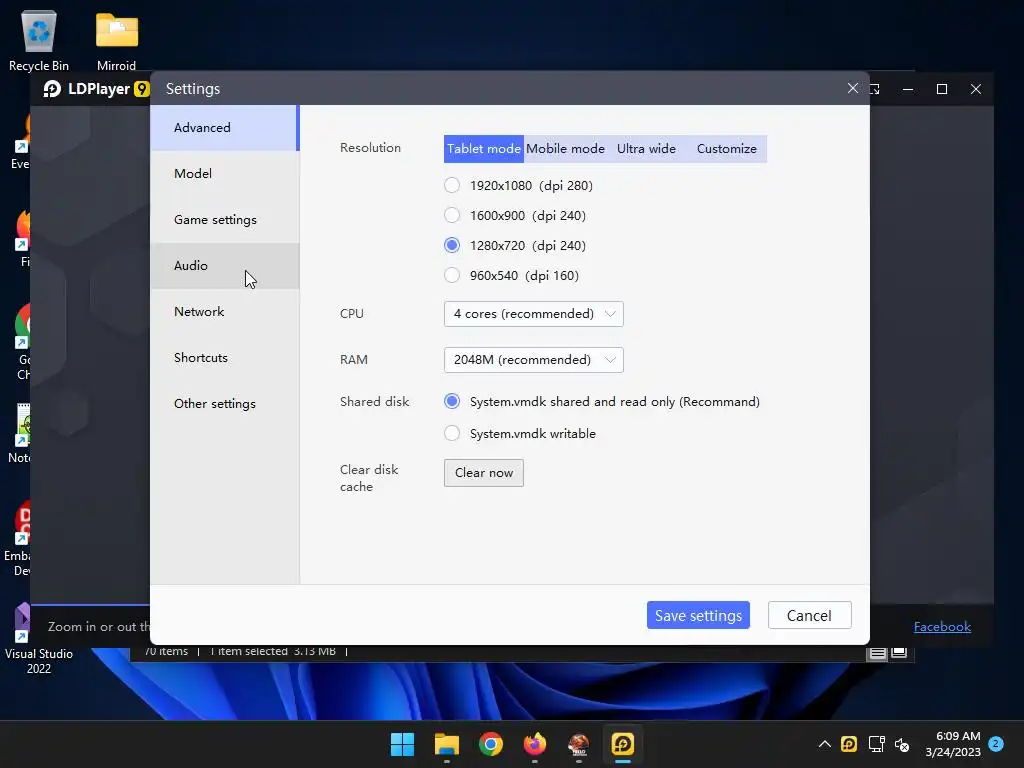The width and height of the screenshot is (1024, 768).
Task: Click the LDPlayer taskbar icon
Action: [623, 744]
